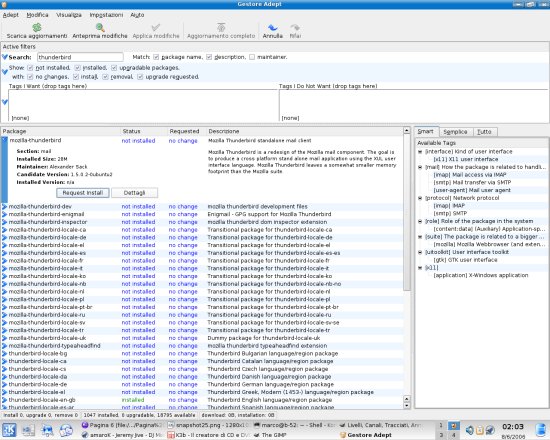Click the Search text field containing thunderbird
550x440 pixels.
(x=80, y=57)
